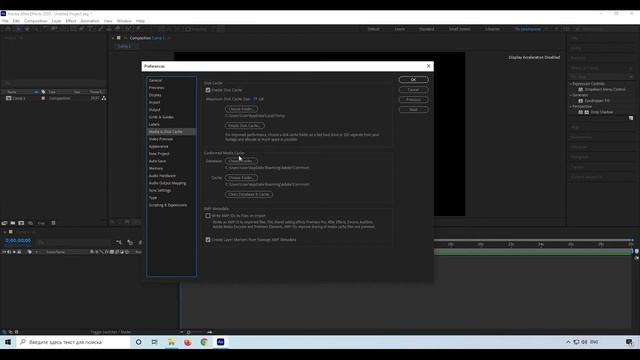Switch to the Learn workspace

[x=400, y=29]
